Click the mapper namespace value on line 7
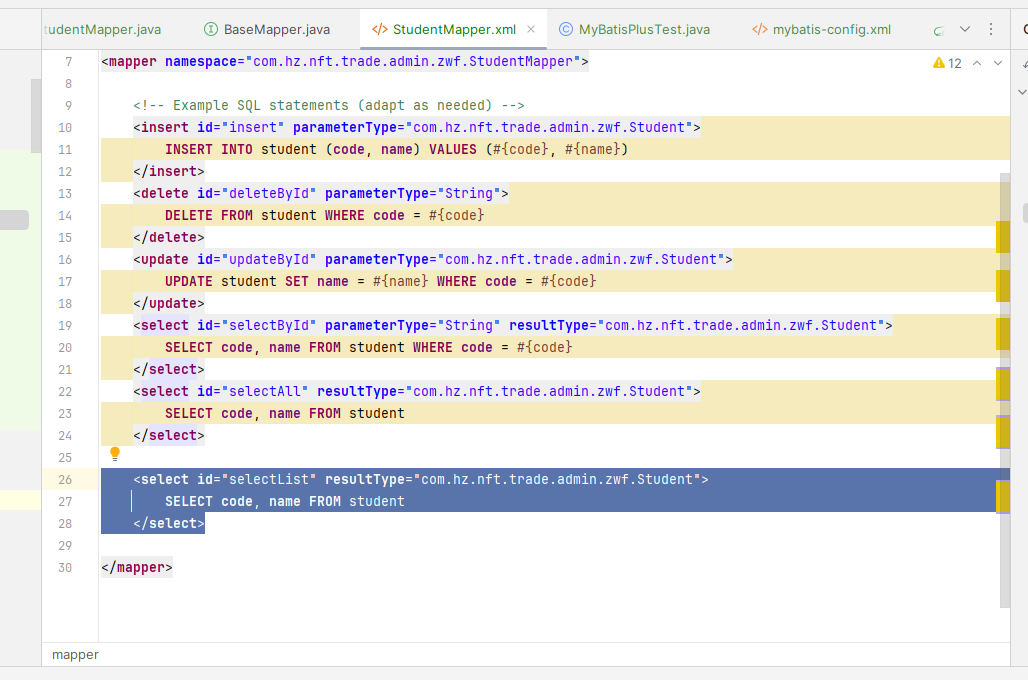The width and height of the screenshot is (1028, 680). [x=412, y=62]
